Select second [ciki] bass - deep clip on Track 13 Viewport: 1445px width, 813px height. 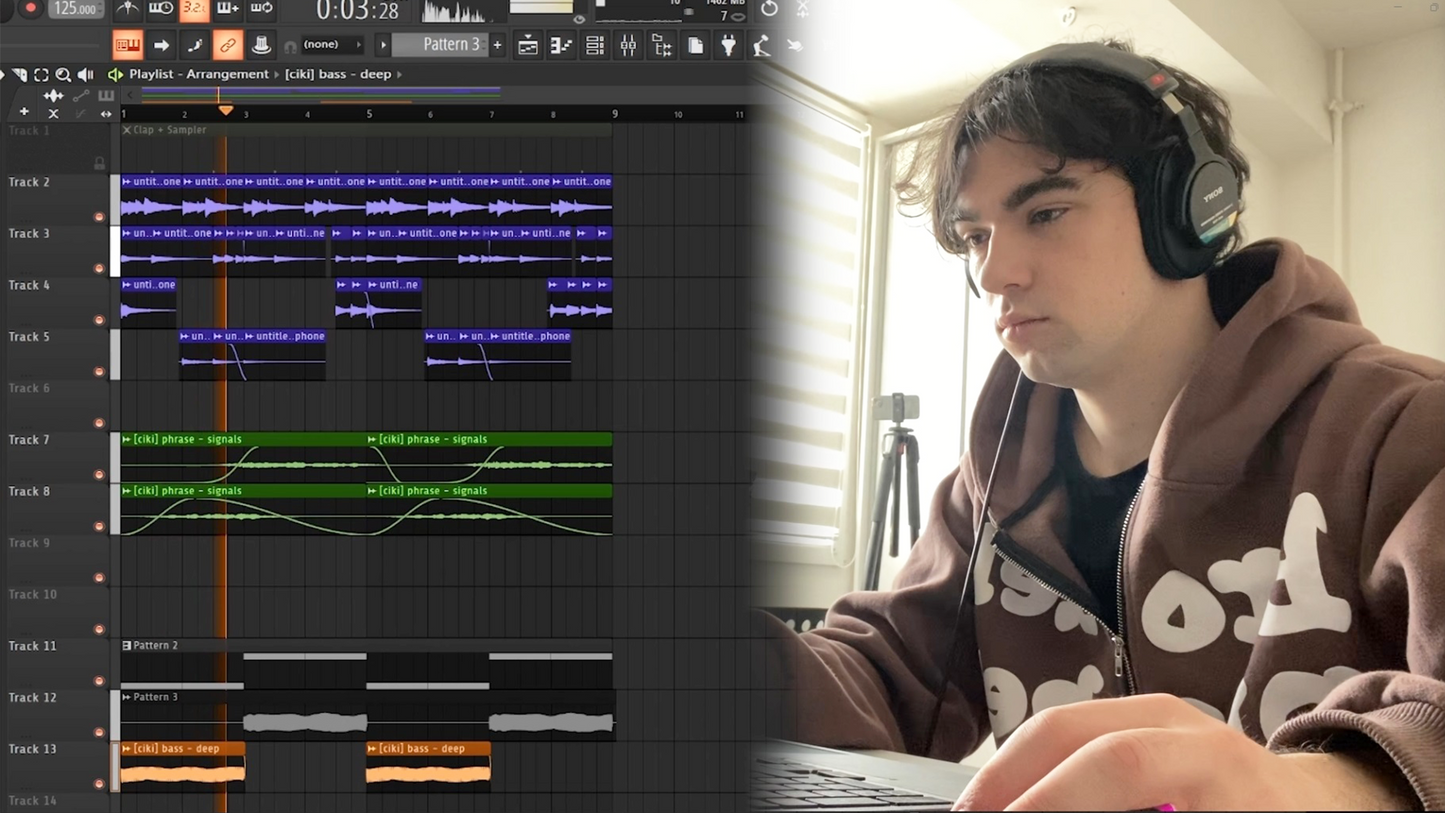(428, 767)
